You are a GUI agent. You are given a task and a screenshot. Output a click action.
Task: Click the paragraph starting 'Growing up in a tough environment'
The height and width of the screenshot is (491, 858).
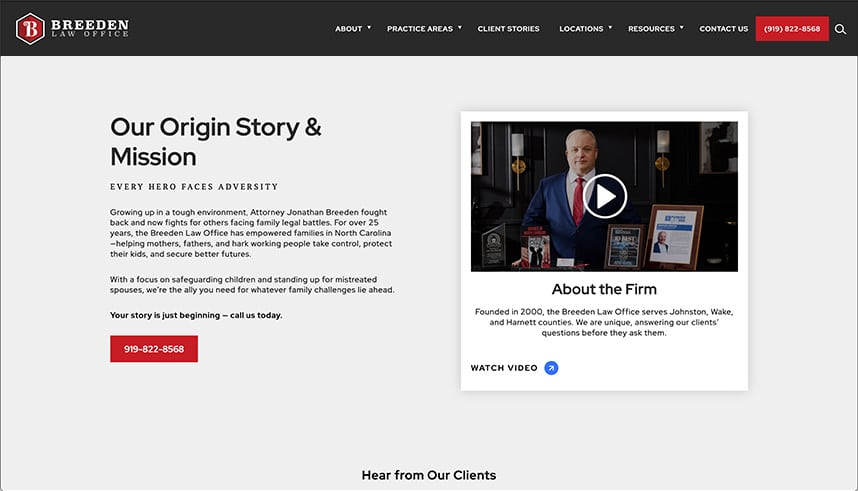[x=251, y=233]
